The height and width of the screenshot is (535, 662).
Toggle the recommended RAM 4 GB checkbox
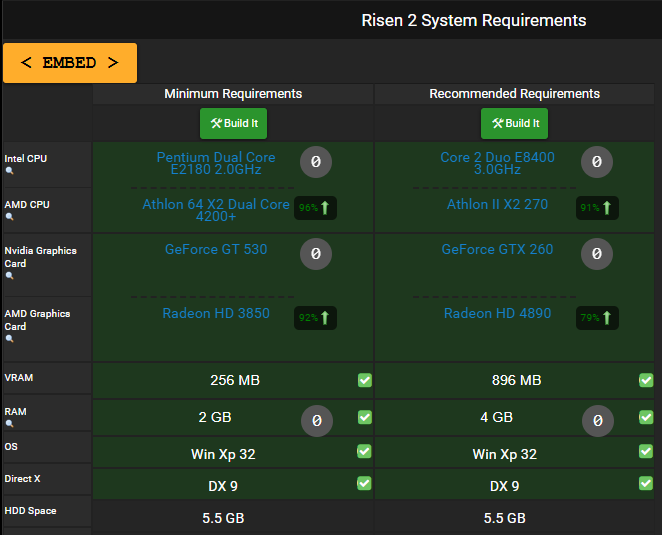(646, 417)
